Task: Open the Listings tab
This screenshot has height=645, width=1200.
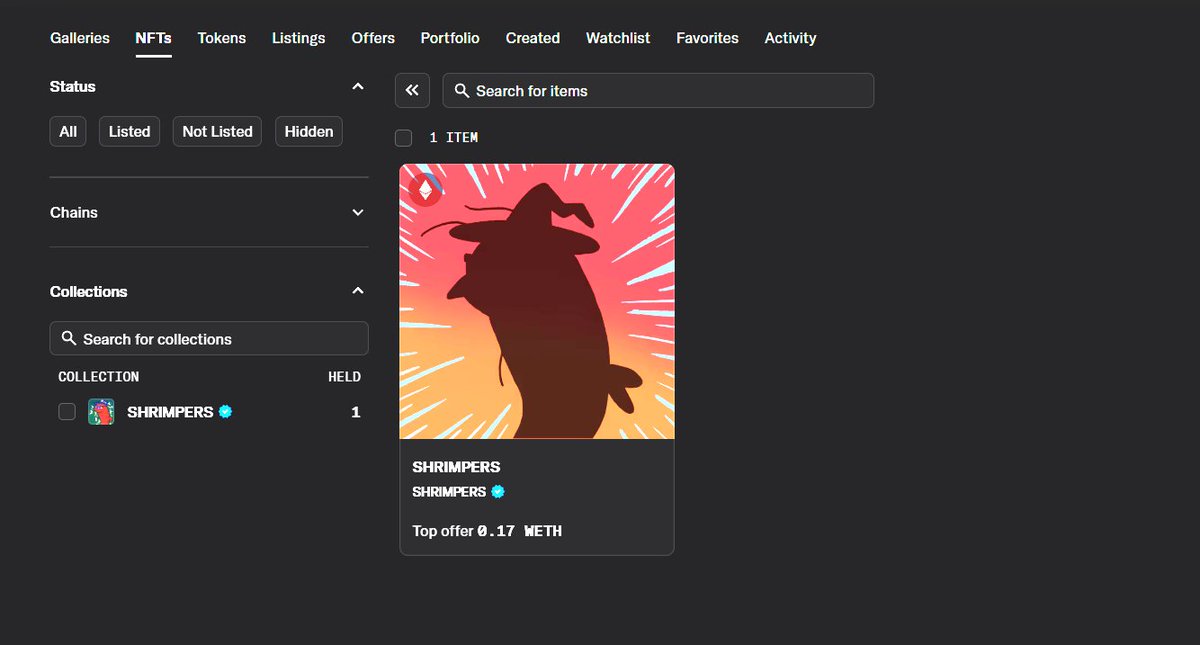Action: point(299,38)
